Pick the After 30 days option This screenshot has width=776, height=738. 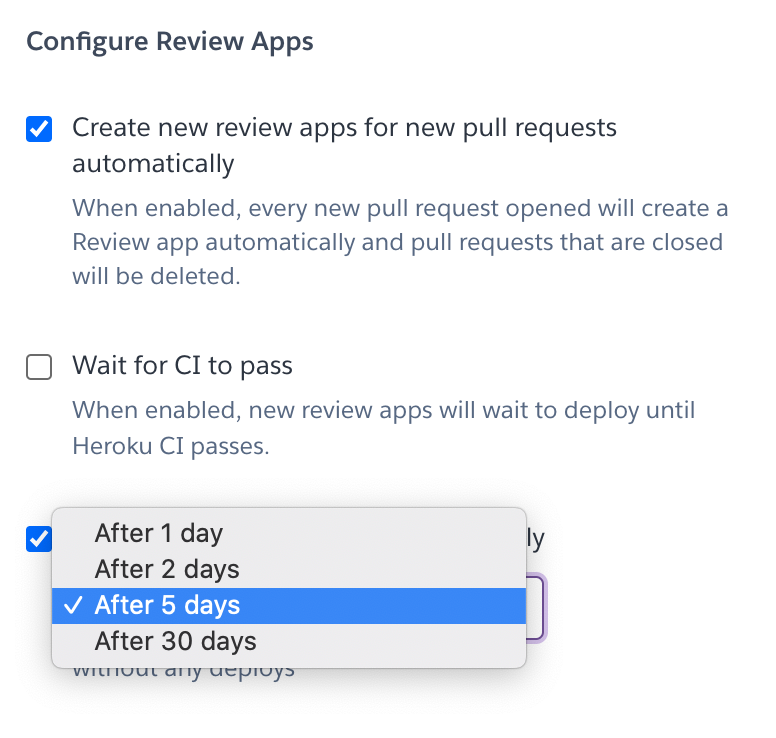tap(175, 641)
